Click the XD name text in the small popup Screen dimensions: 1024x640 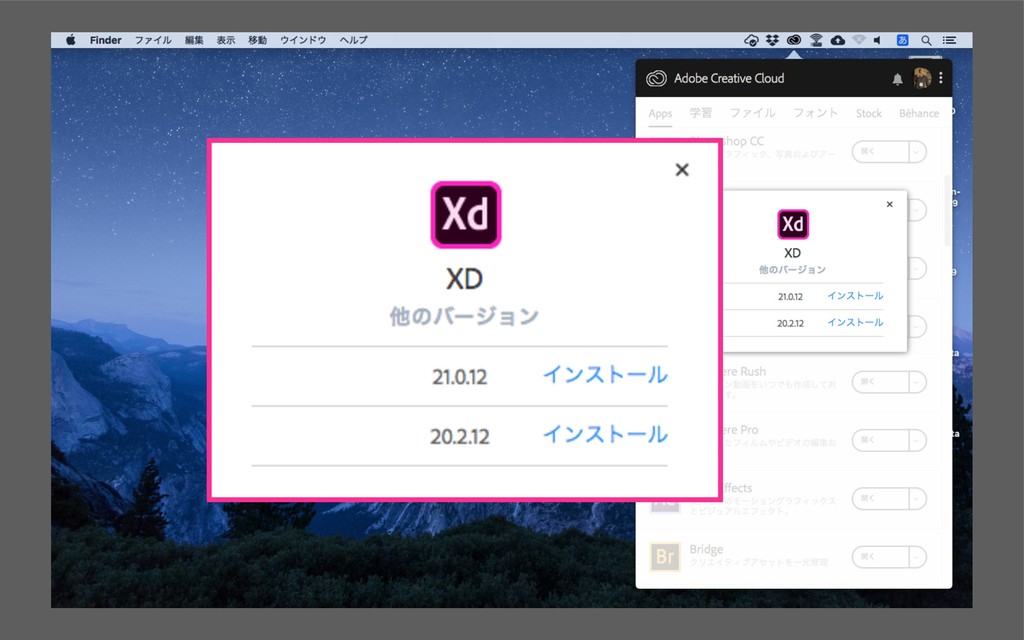coord(792,253)
